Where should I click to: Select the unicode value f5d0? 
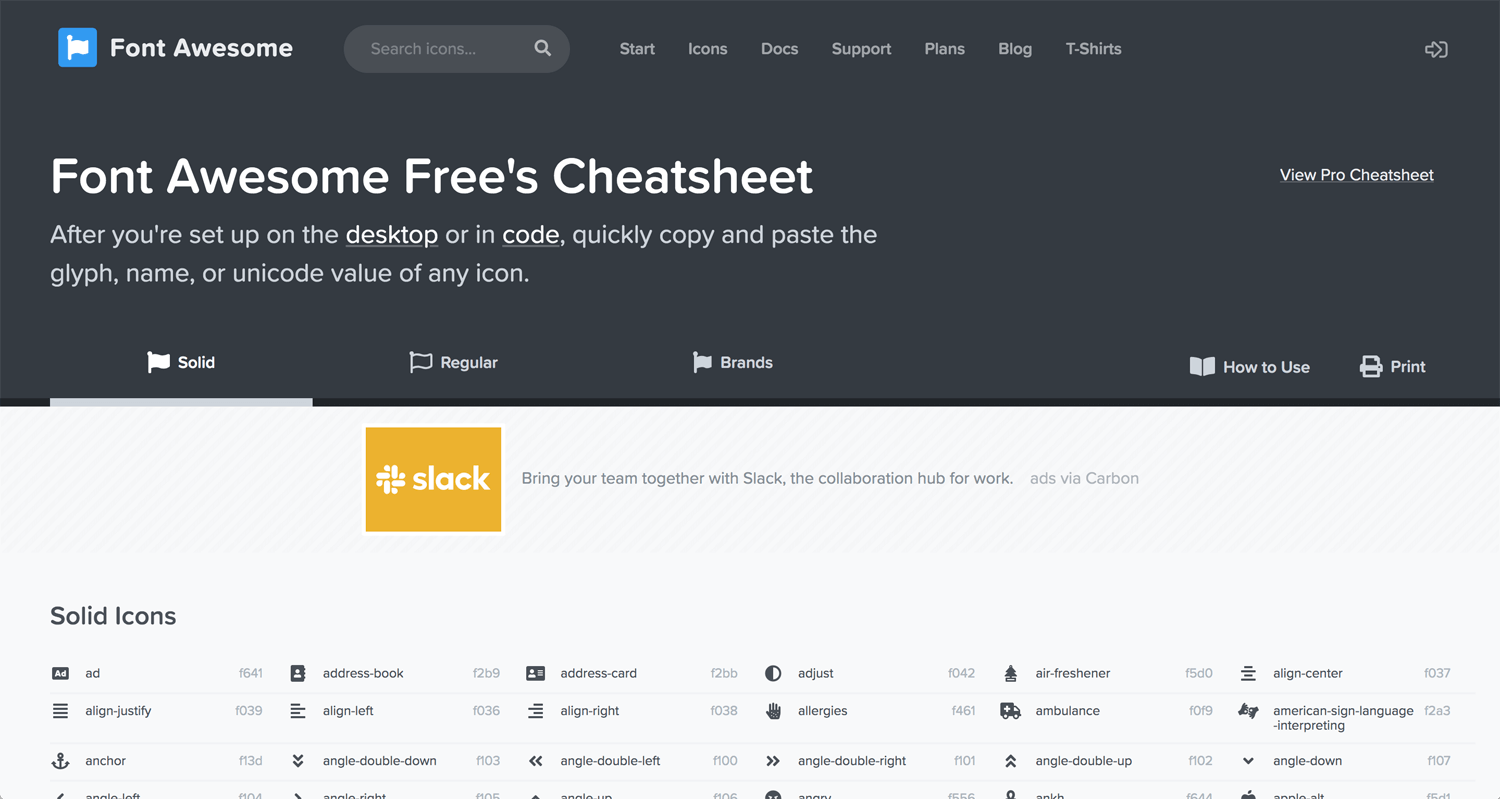tap(1199, 673)
